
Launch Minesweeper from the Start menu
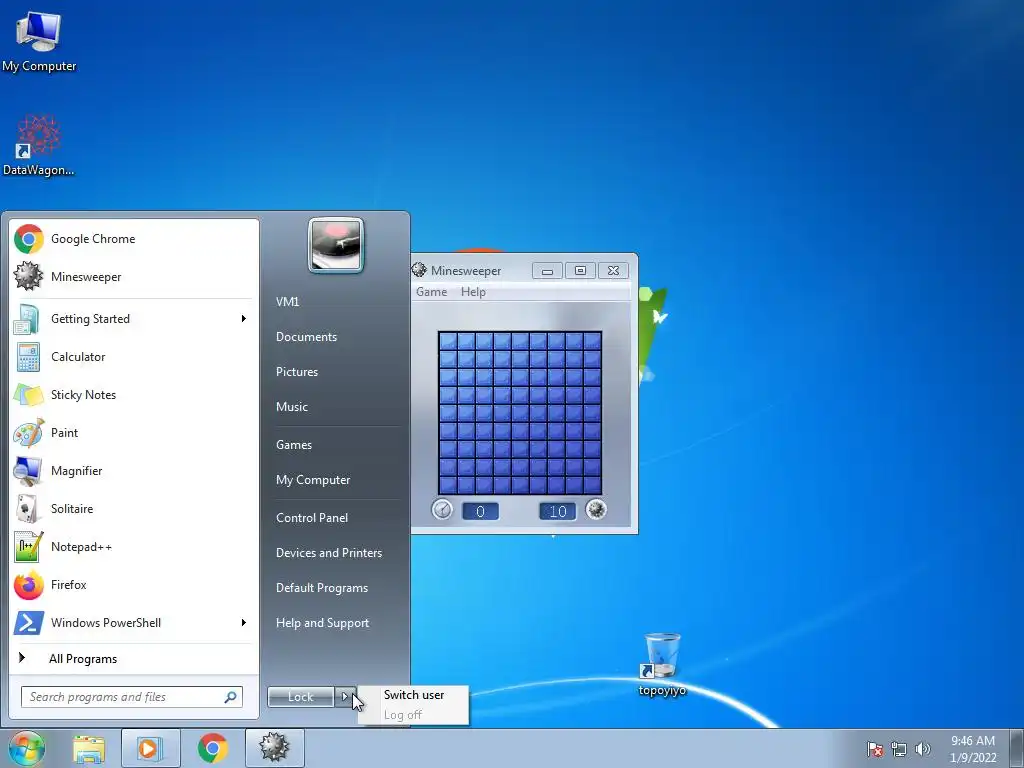click(134, 277)
